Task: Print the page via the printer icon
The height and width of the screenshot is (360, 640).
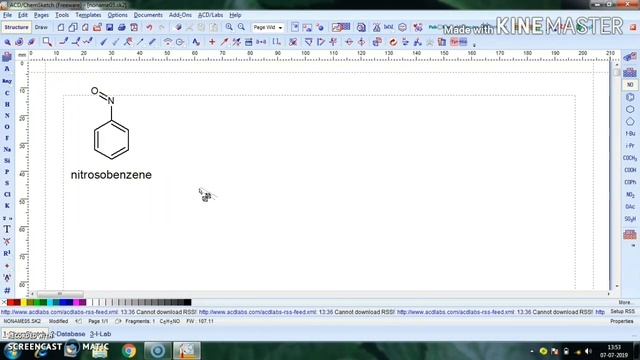Action: pos(122,27)
